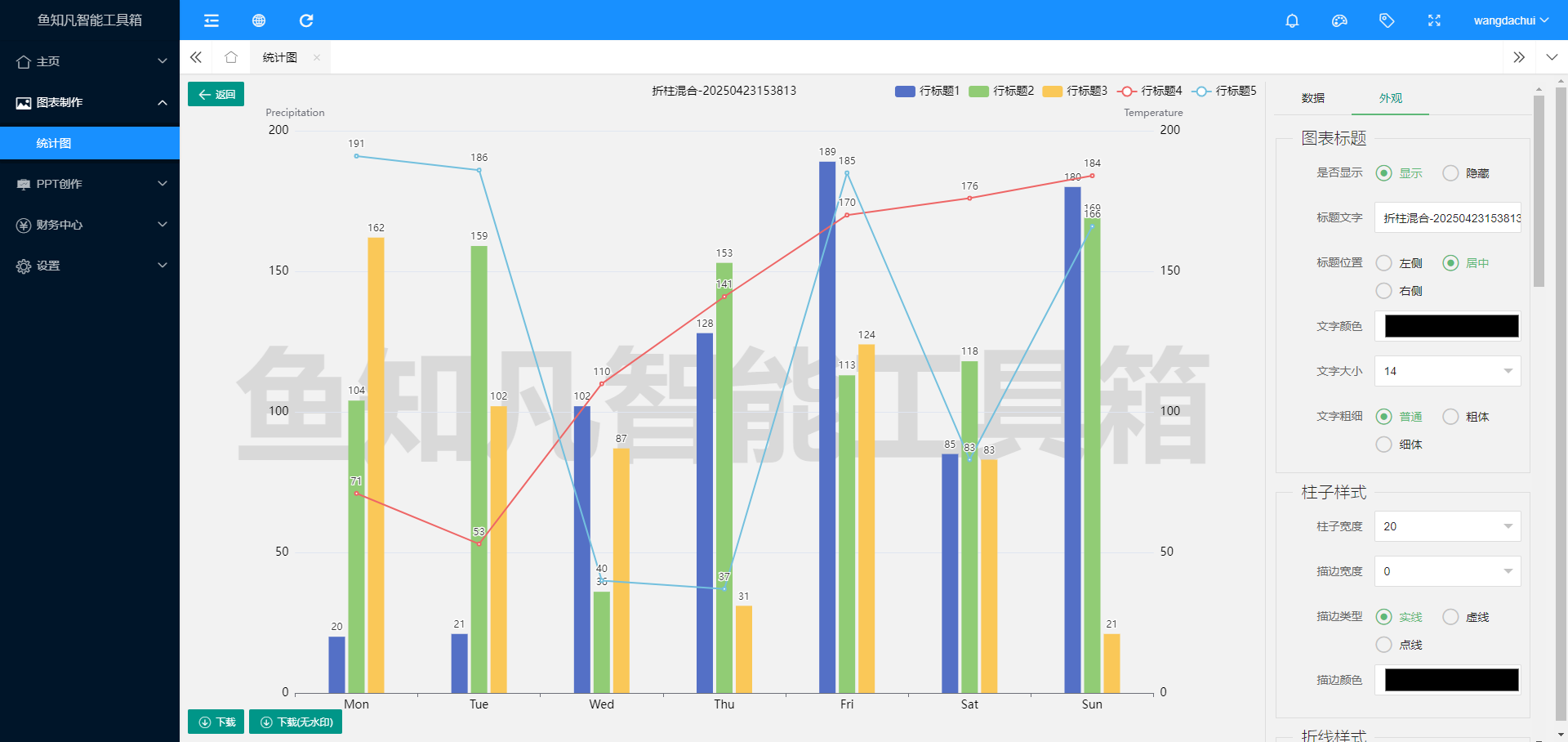Toggle 行标题2 legend series
Screen dimensions: 1568x742
point(1001,91)
